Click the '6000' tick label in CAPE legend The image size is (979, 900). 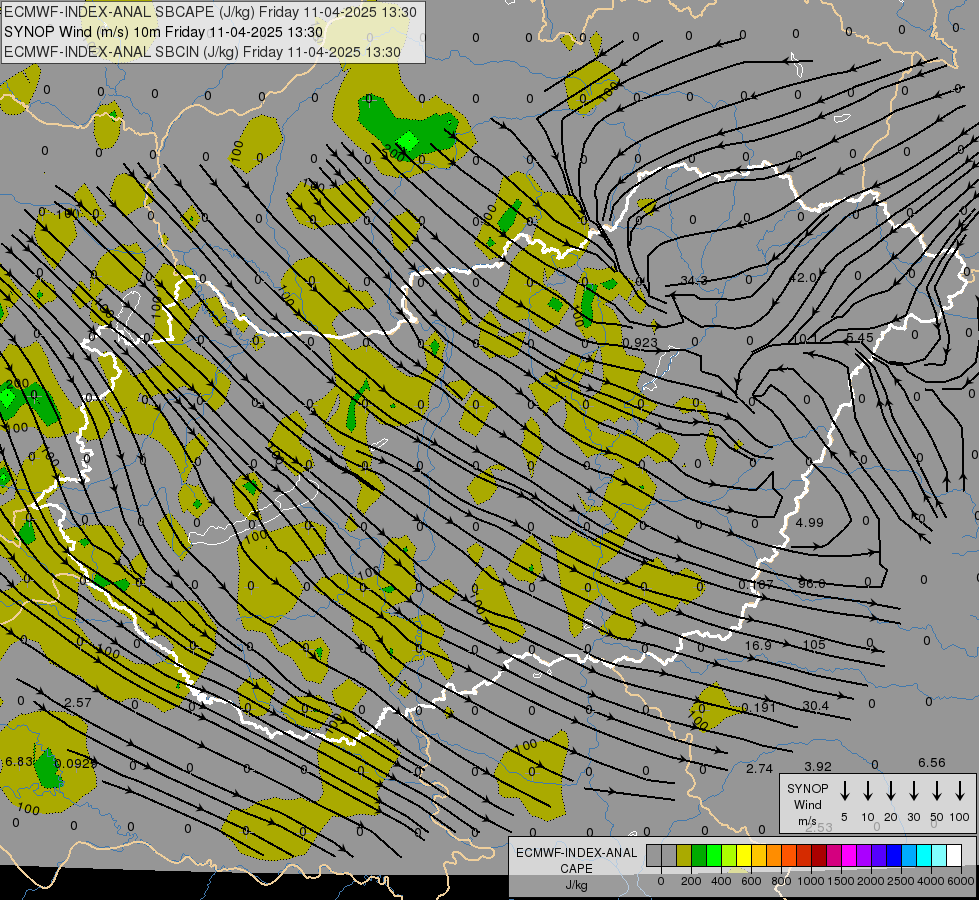pos(962,881)
